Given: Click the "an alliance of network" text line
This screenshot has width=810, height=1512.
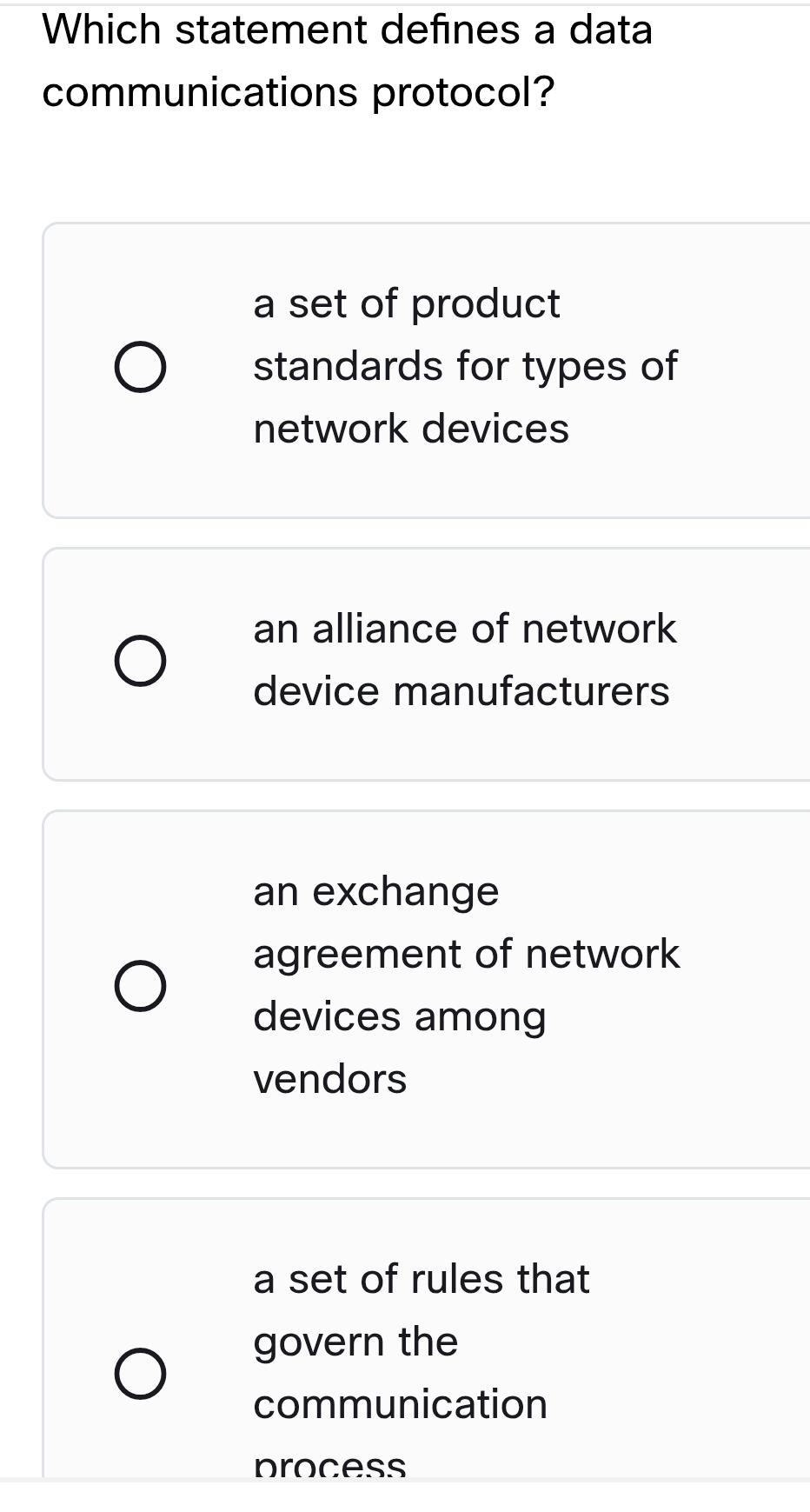Looking at the screenshot, I should pos(464,629).
